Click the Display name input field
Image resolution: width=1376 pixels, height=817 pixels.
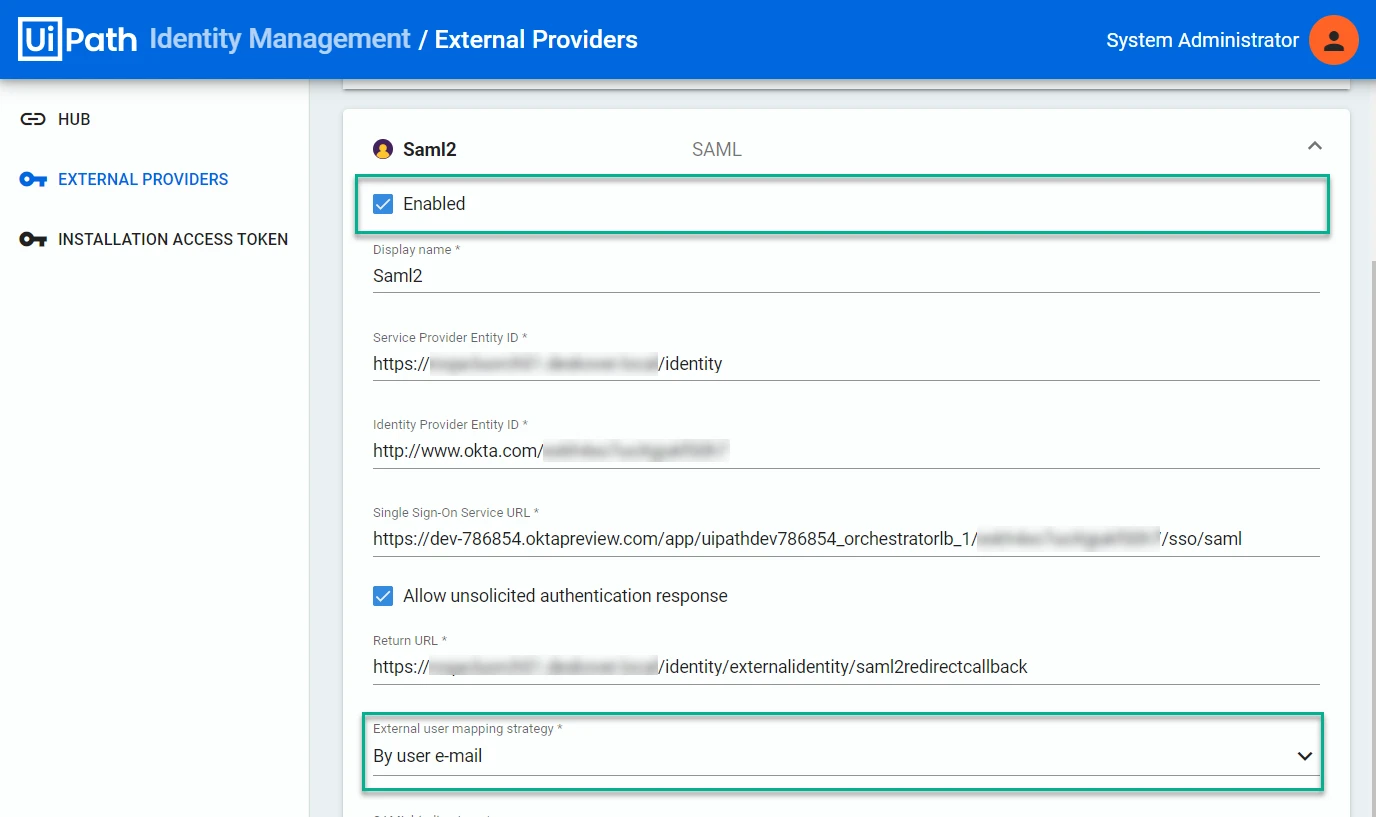coord(846,276)
